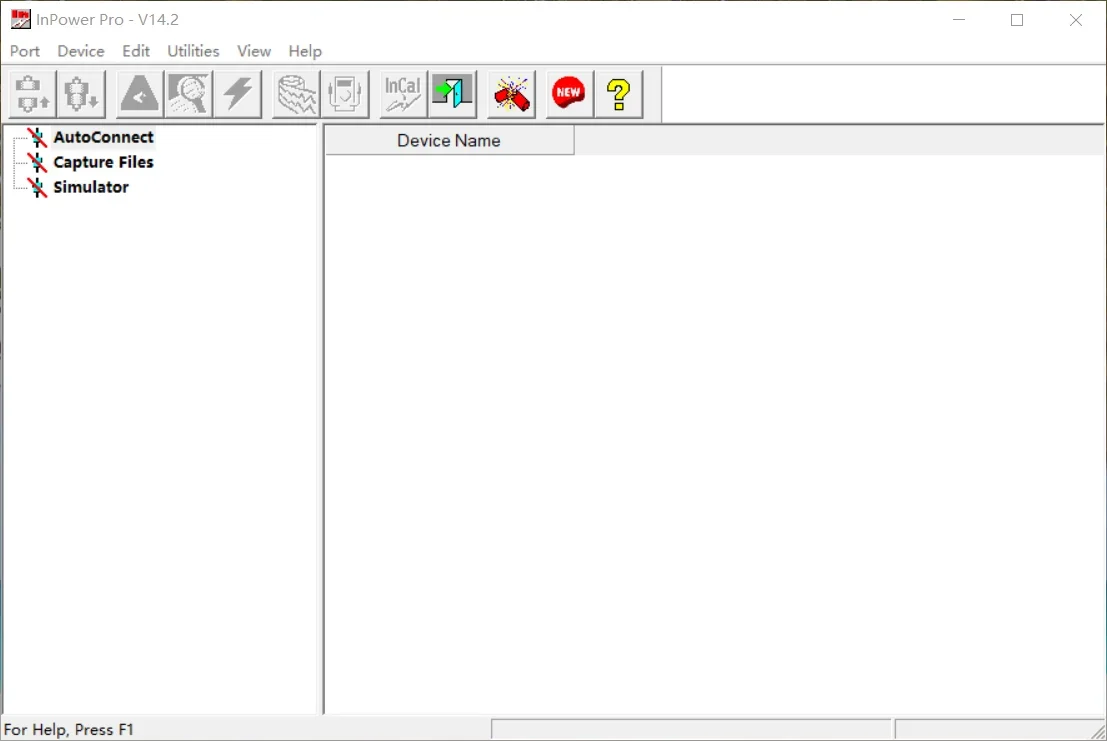Click the first toolbar icon with up arrow

32,94
